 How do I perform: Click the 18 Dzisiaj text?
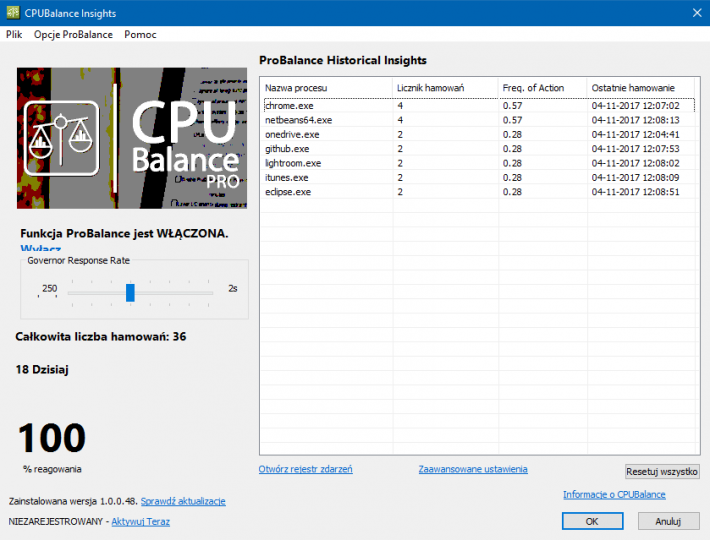42,370
